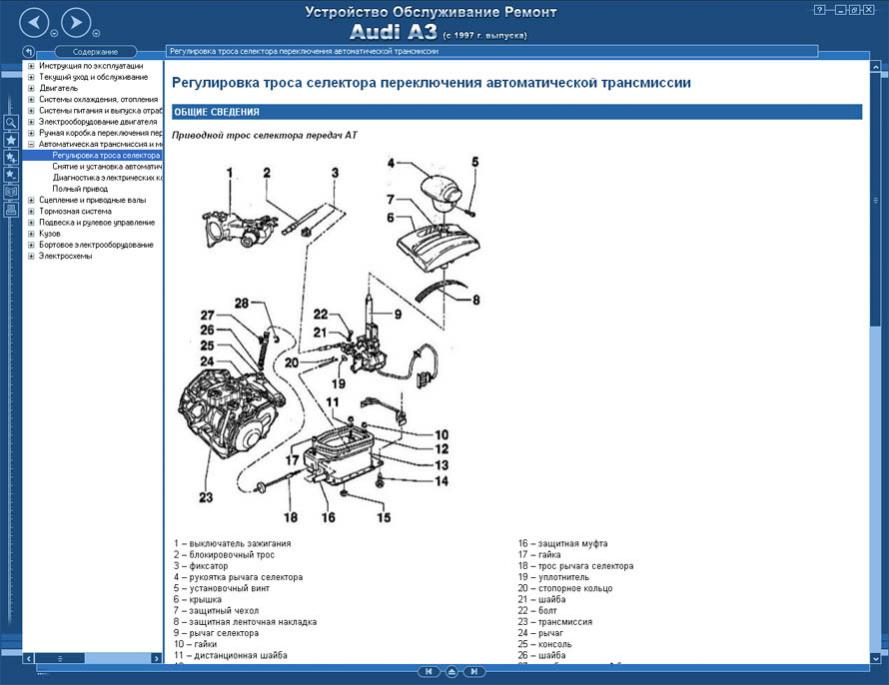The height and width of the screenshot is (685, 889).
Task: Expand the Инструкция по эксплуатации node
Action: (x=31, y=66)
